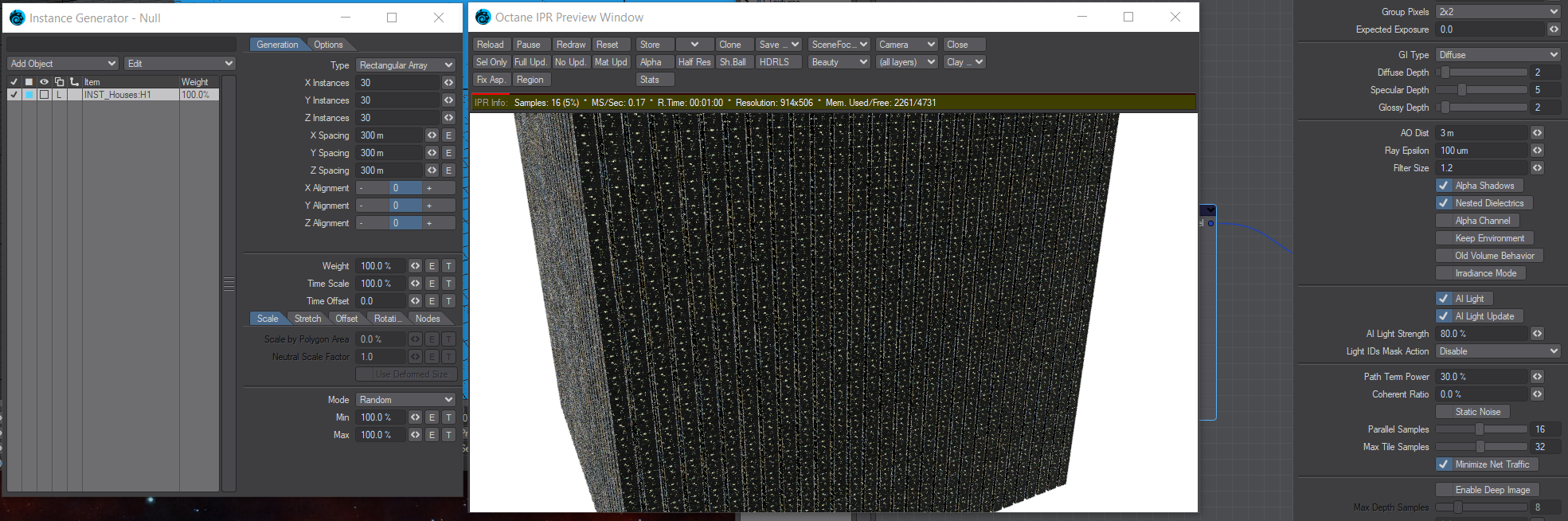1568x521 pixels.
Task: Click the X Spacing stepper arrows
Action: point(432,135)
